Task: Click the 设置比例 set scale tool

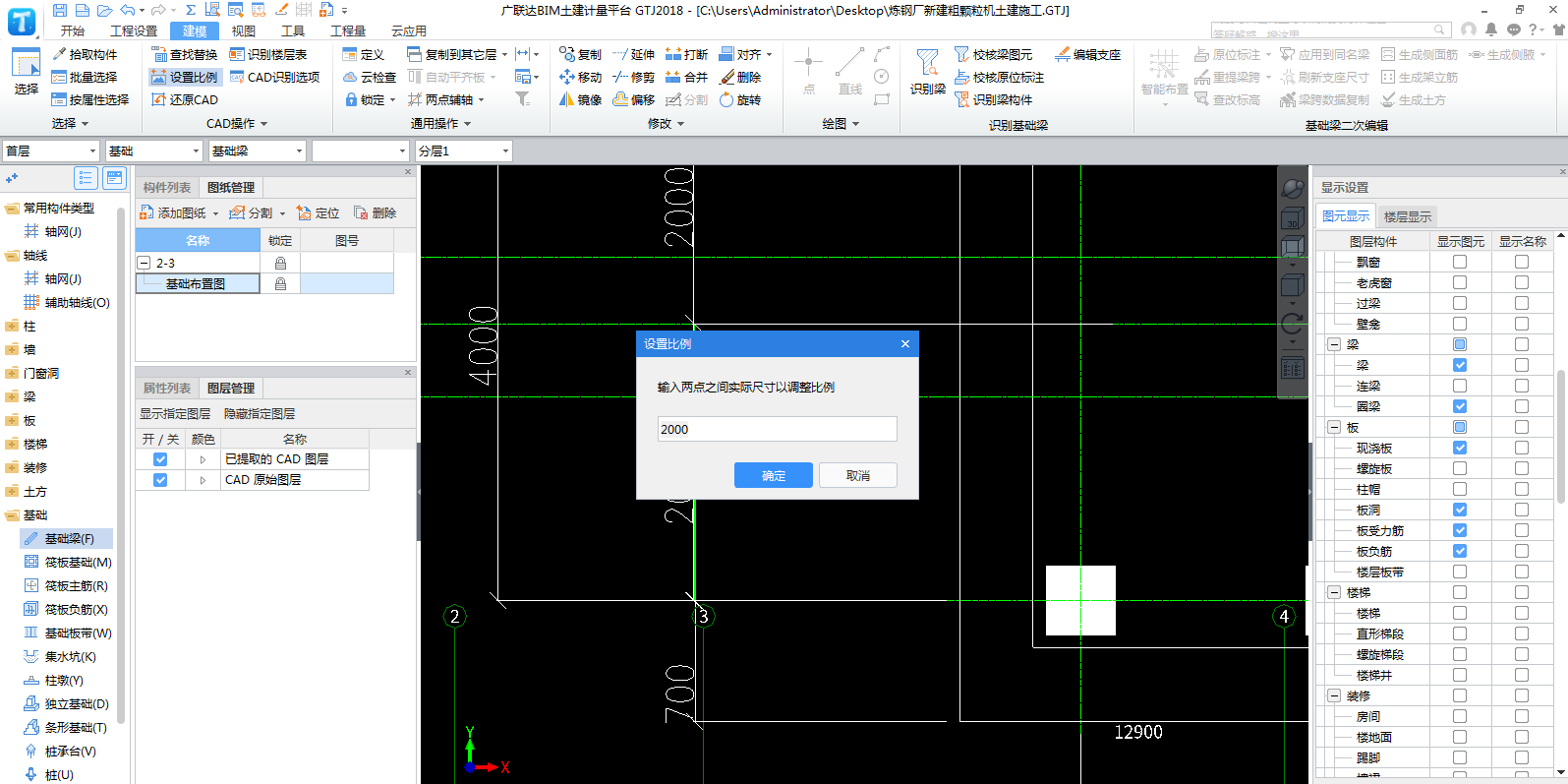Action: pyautogui.click(x=185, y=77)
